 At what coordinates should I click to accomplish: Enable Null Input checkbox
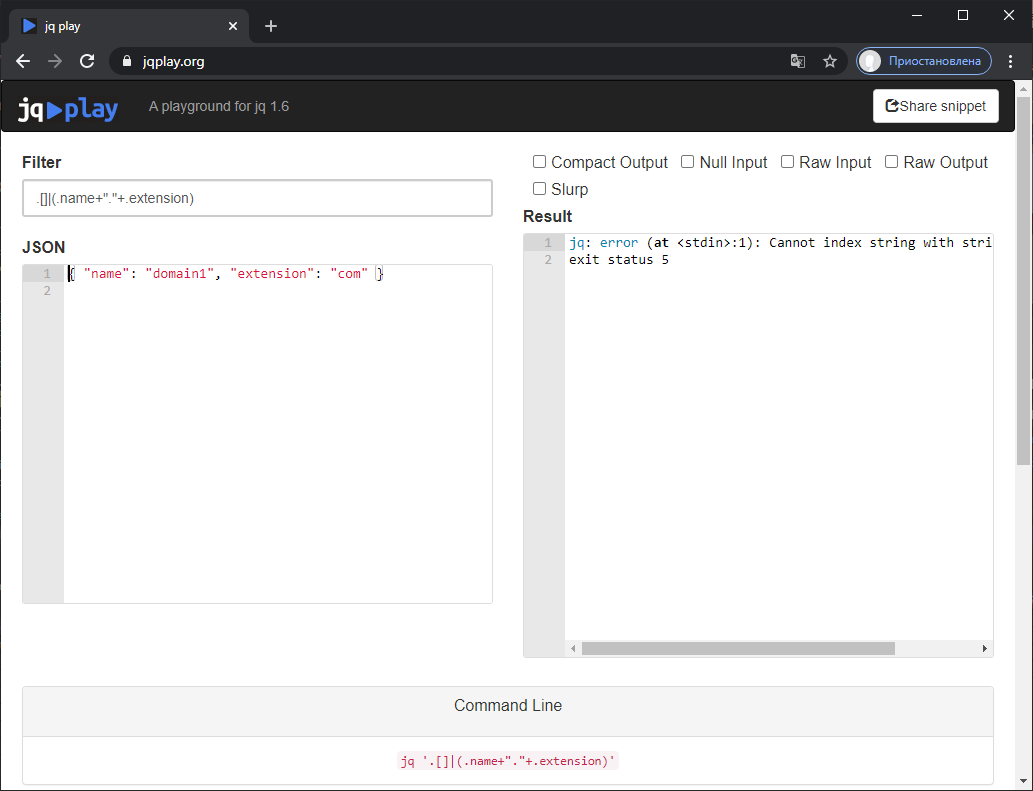[x=688, y=162]
